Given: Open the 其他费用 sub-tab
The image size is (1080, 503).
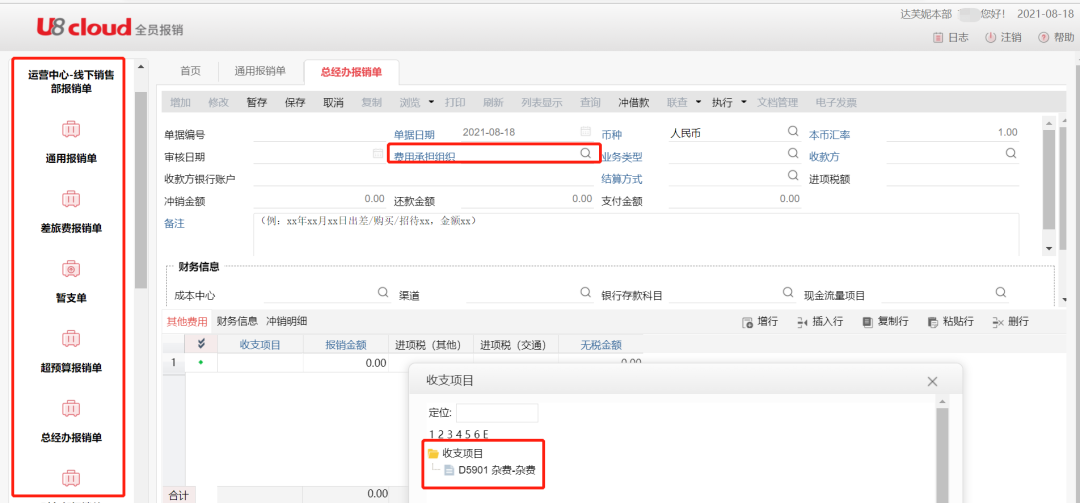Looking at the screenshot, I should click(187, 321).
